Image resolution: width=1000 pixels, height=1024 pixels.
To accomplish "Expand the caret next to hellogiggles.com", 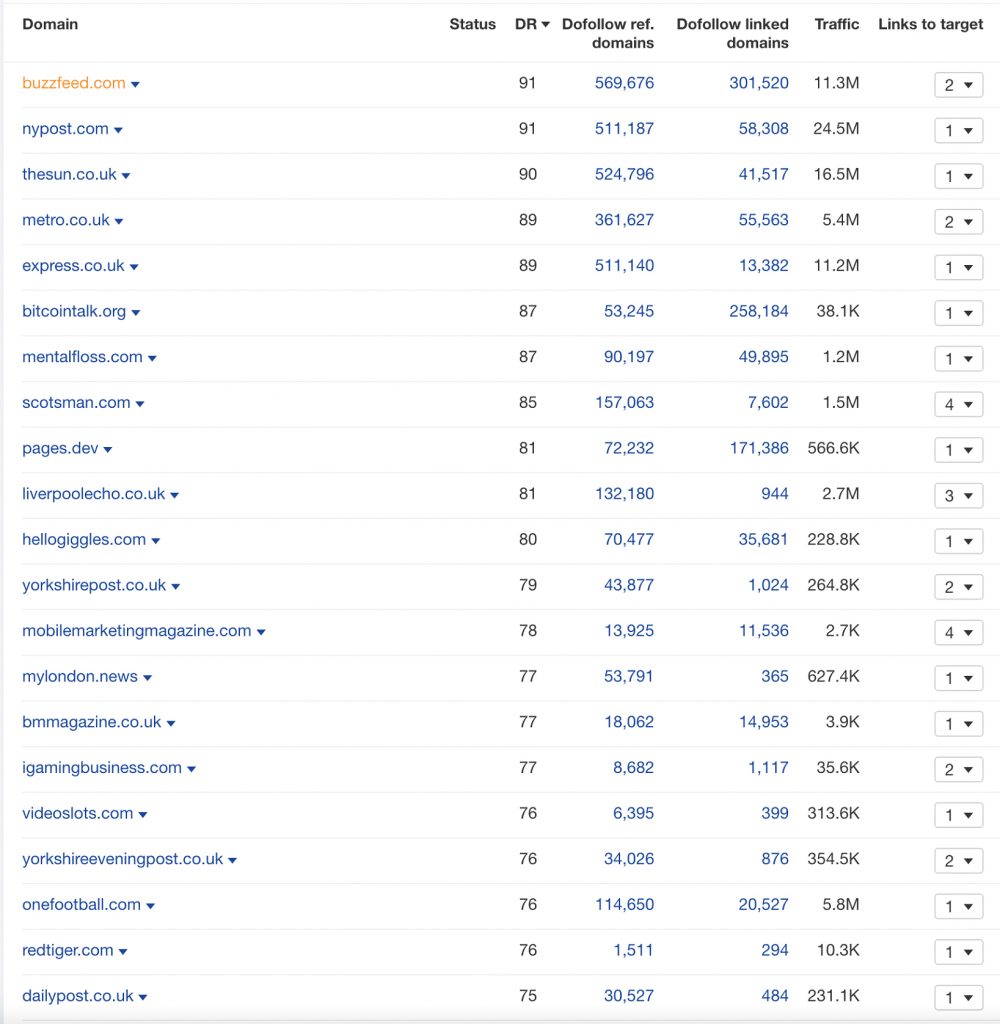I will pyautogui.click(x=155, y=541).
